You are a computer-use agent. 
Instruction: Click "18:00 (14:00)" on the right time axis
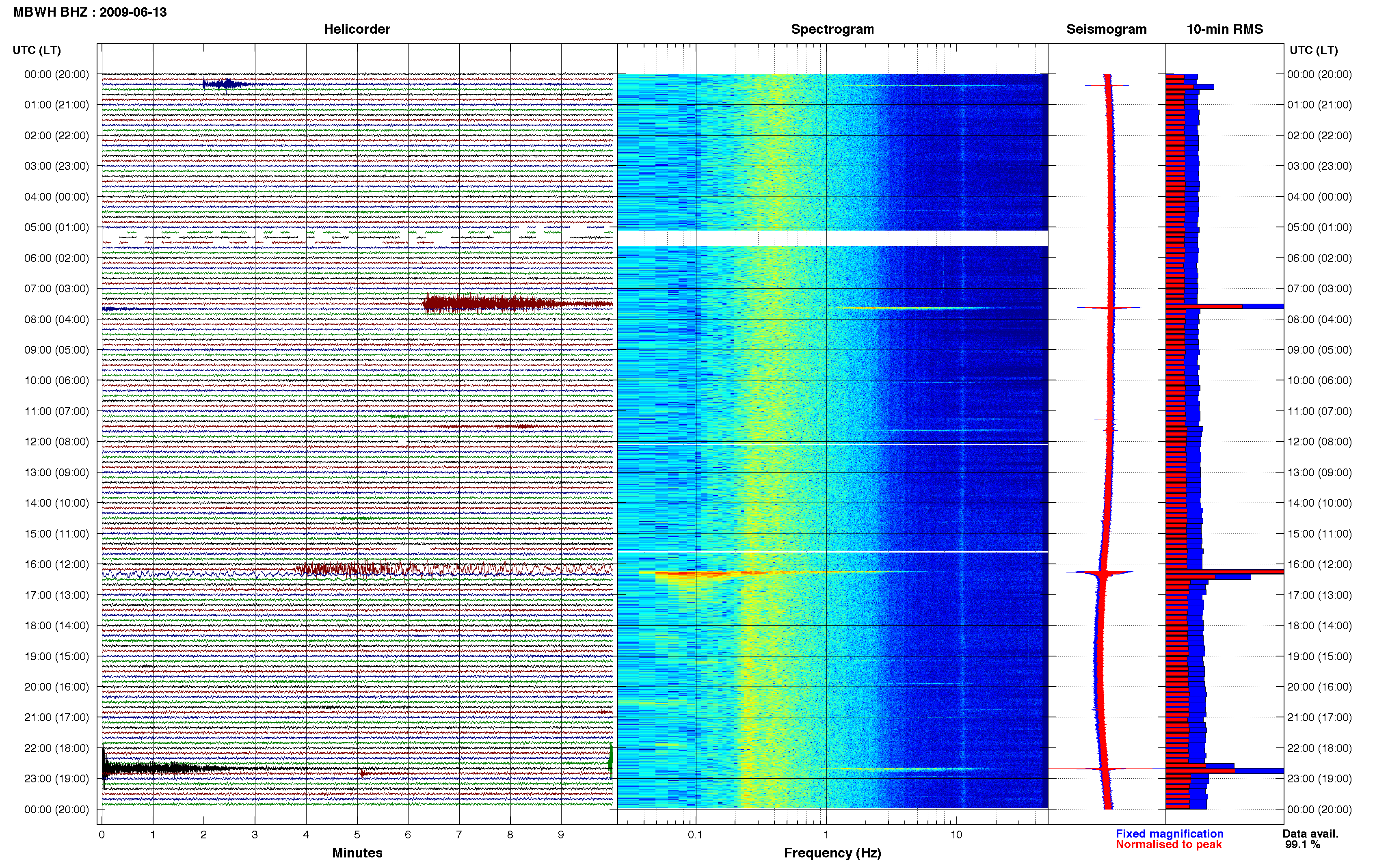tap(1319, 625)
